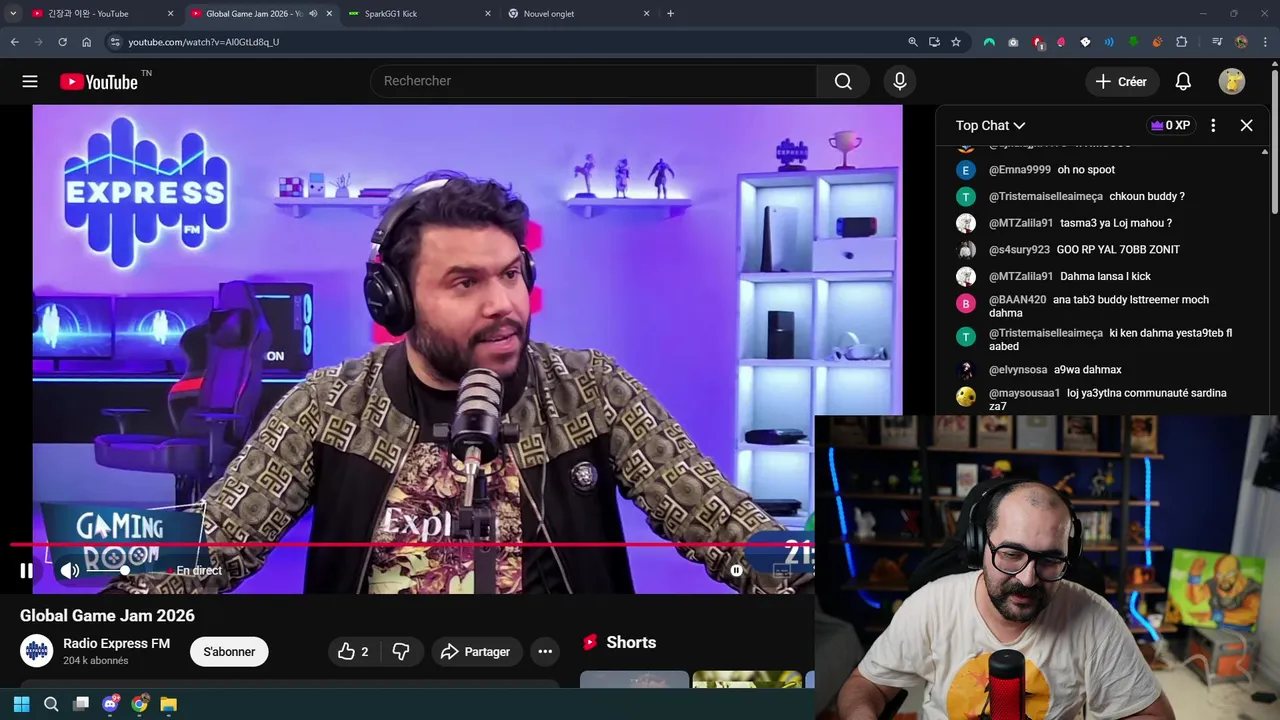Open the live chat three-dot options

pyautogui.click(x=1213, y=125)
